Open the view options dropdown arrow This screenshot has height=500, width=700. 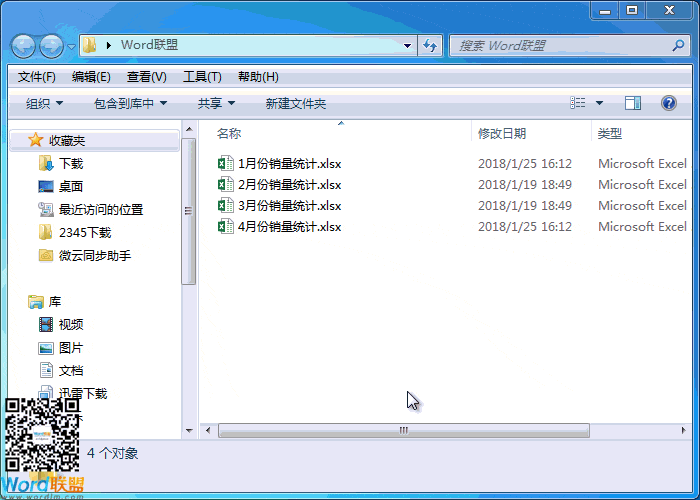coord(599,103)
